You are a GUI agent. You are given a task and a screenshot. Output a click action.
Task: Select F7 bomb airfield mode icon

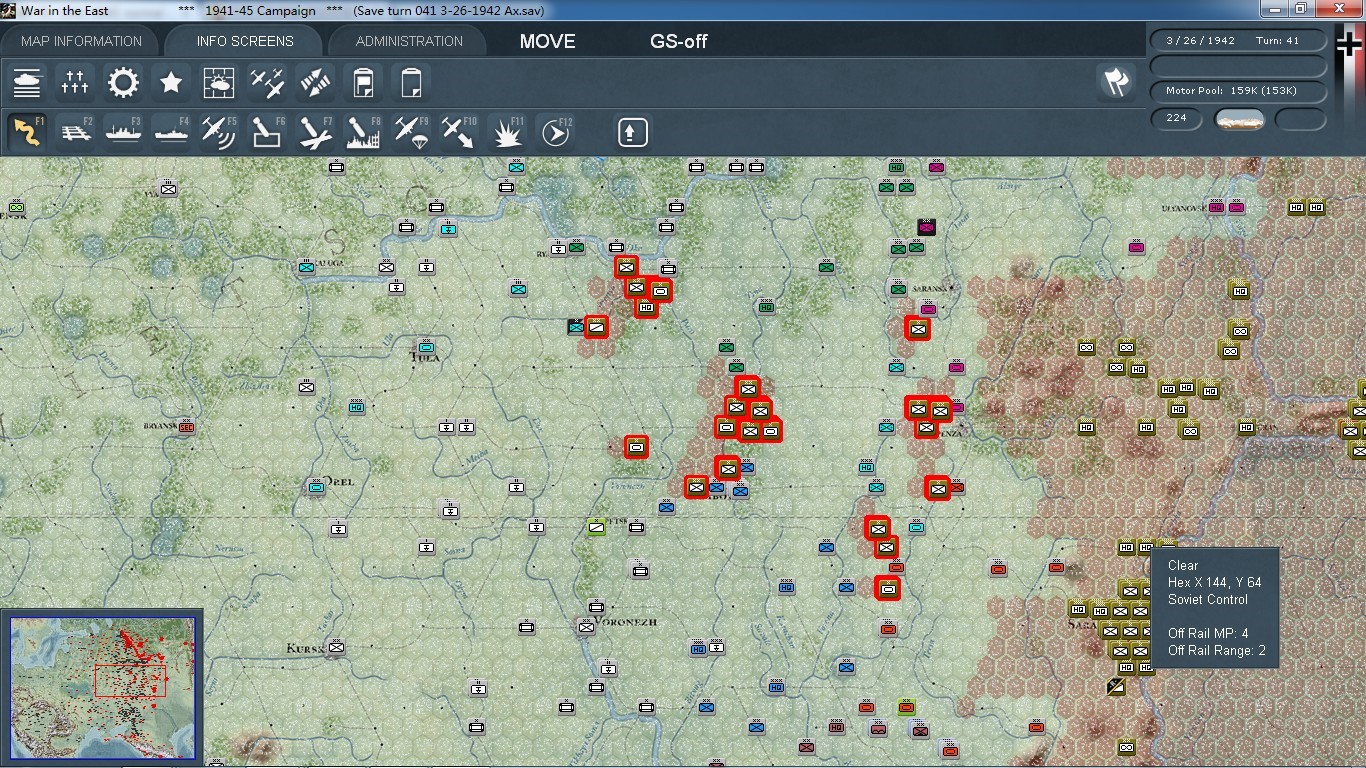(x=315, y=132)
